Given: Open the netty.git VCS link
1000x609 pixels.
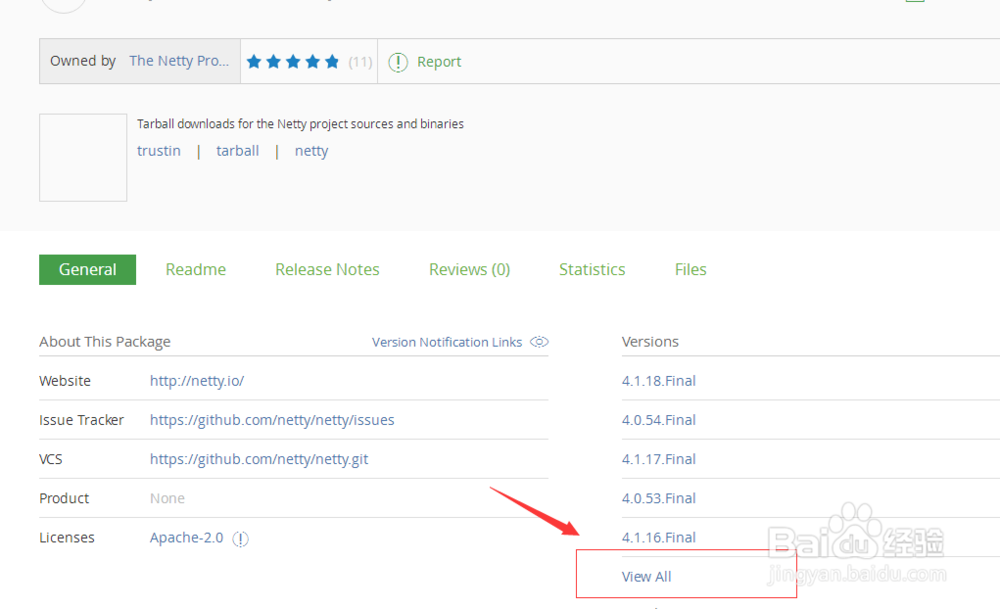Looking at the screenshot, I should tap(259, 459).
